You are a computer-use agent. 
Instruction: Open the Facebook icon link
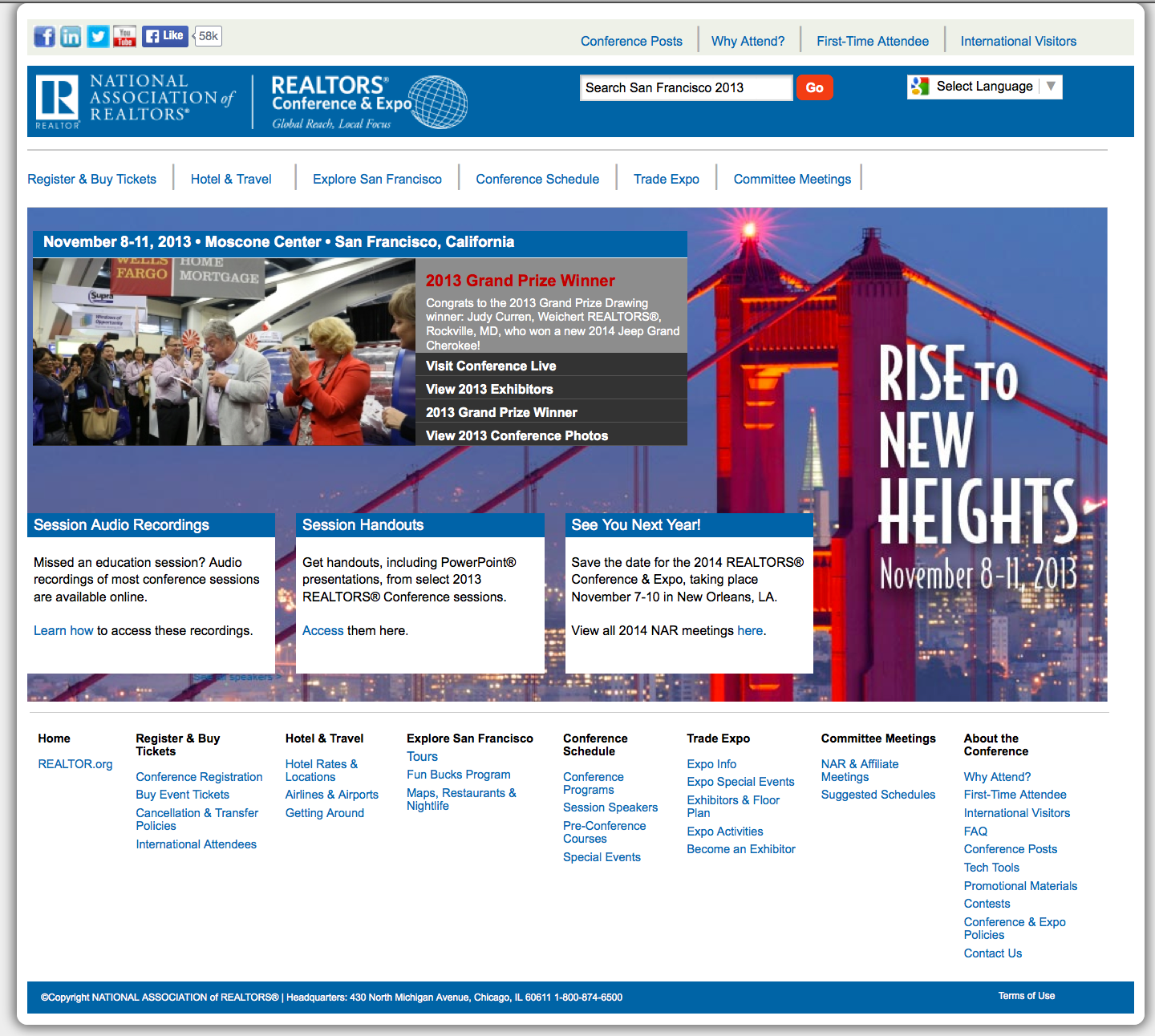(44, 36)
